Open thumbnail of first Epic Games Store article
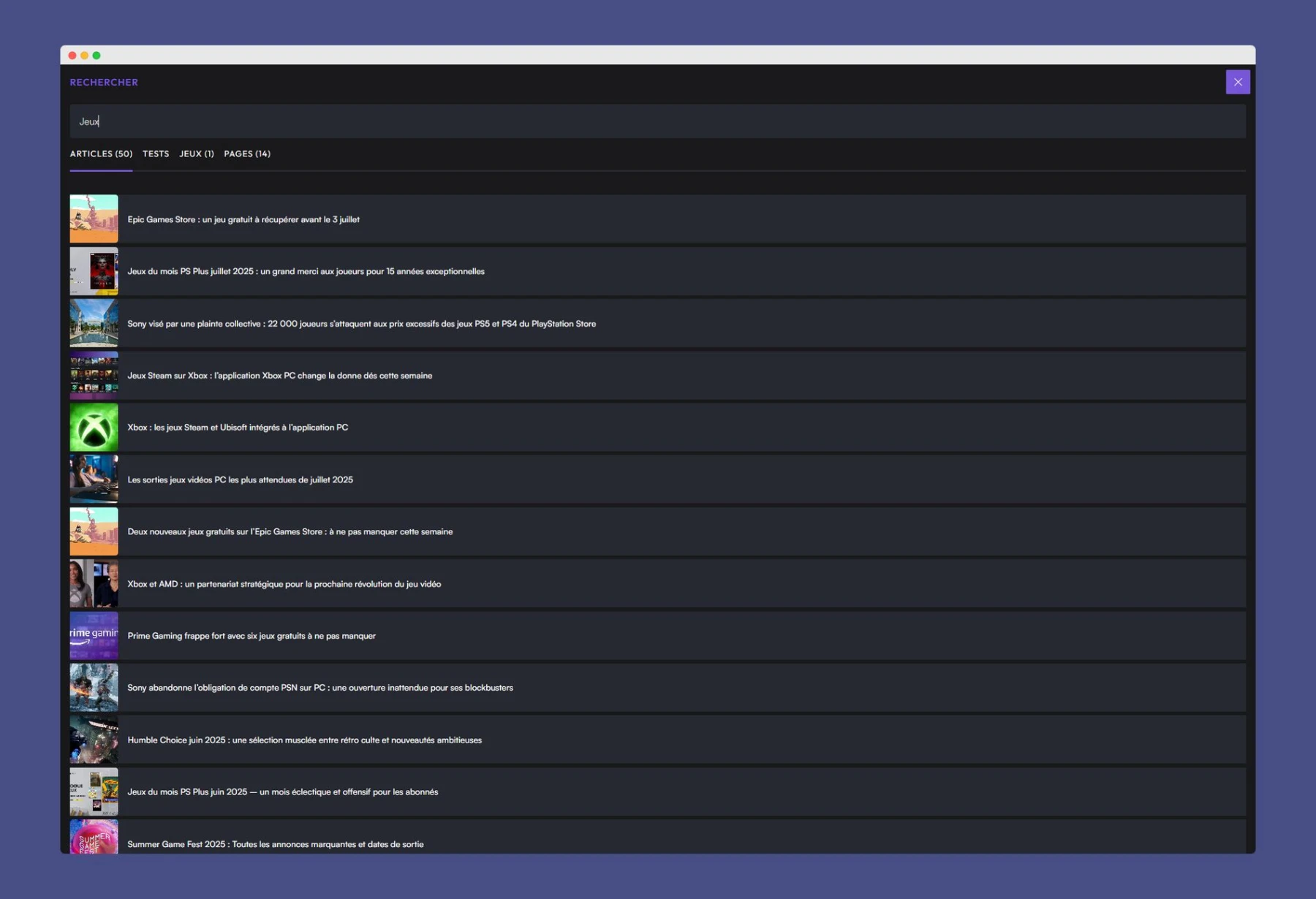 coord(94,219)
